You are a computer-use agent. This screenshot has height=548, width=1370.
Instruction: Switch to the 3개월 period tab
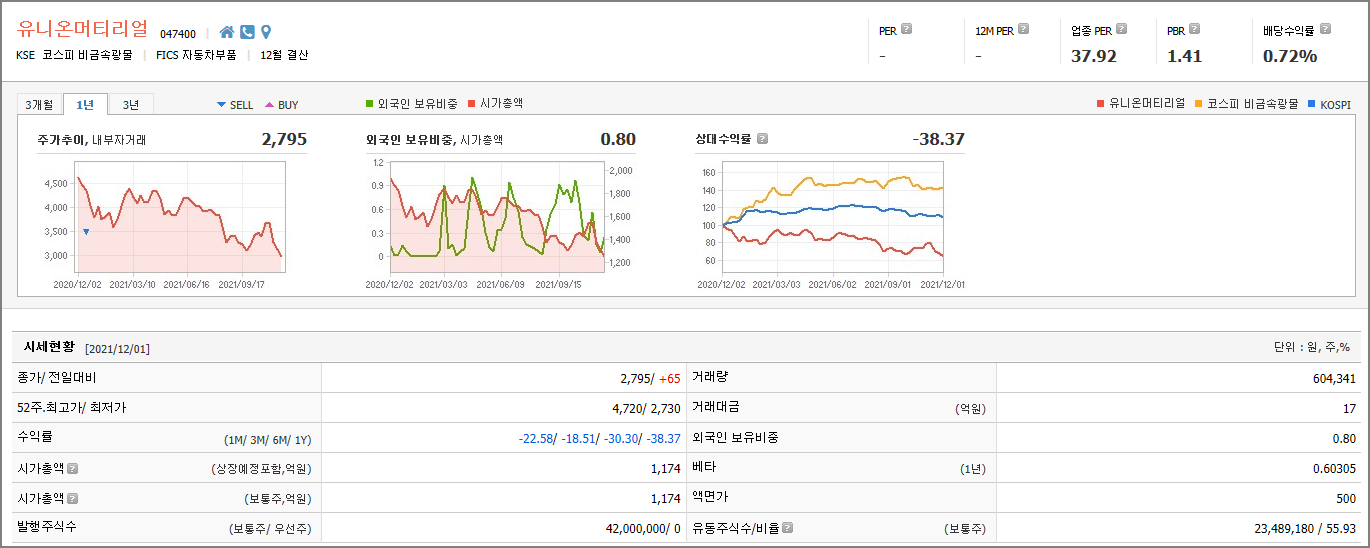pos(40,104)
